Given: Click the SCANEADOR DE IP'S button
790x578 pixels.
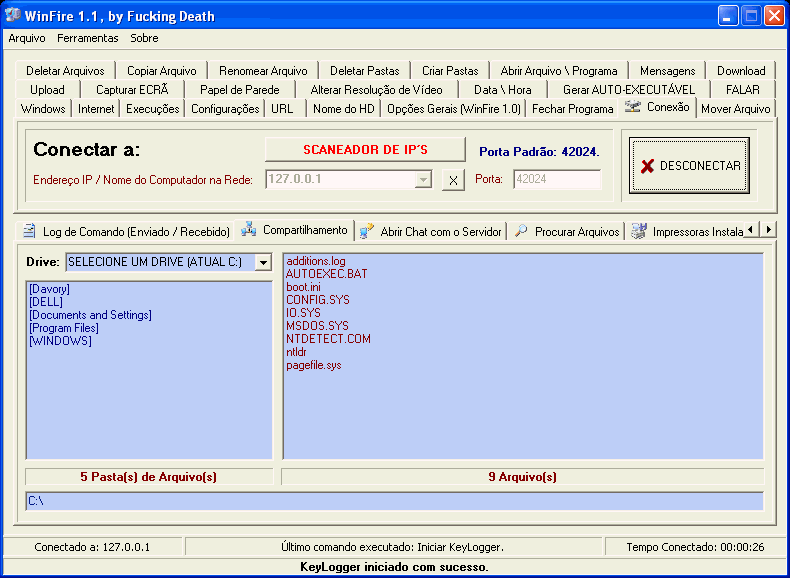Looking at the screenshot, I should (365, 150).
